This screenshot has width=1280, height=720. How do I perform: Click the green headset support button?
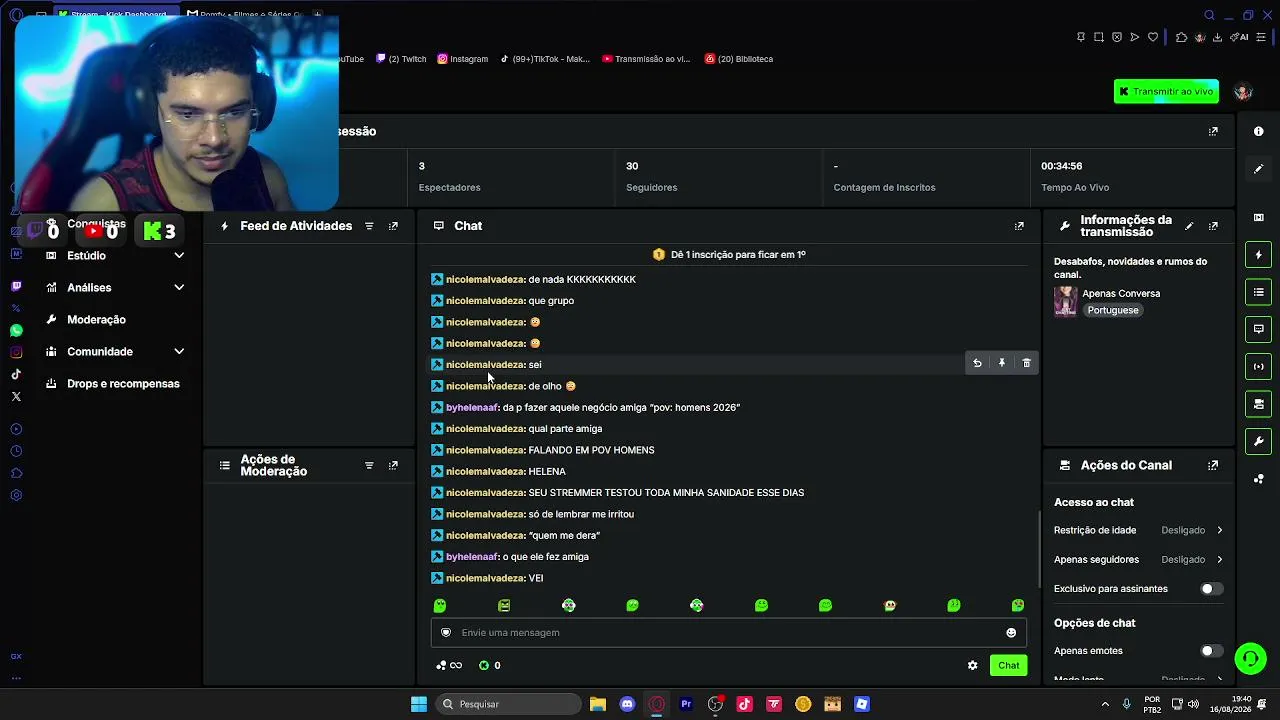pyautogui.click(x=1250, y=658)
